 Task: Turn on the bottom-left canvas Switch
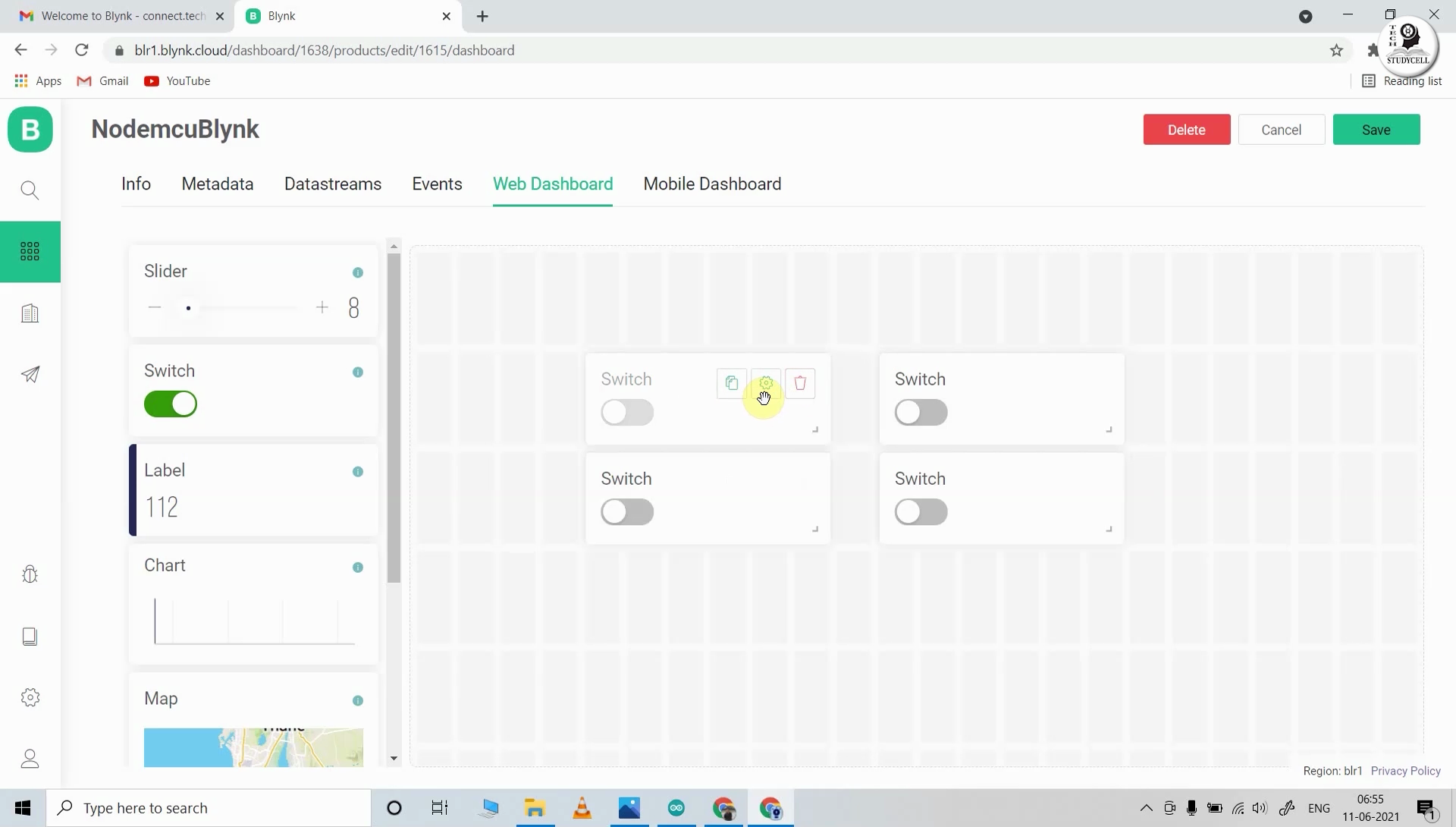[627, 511]
